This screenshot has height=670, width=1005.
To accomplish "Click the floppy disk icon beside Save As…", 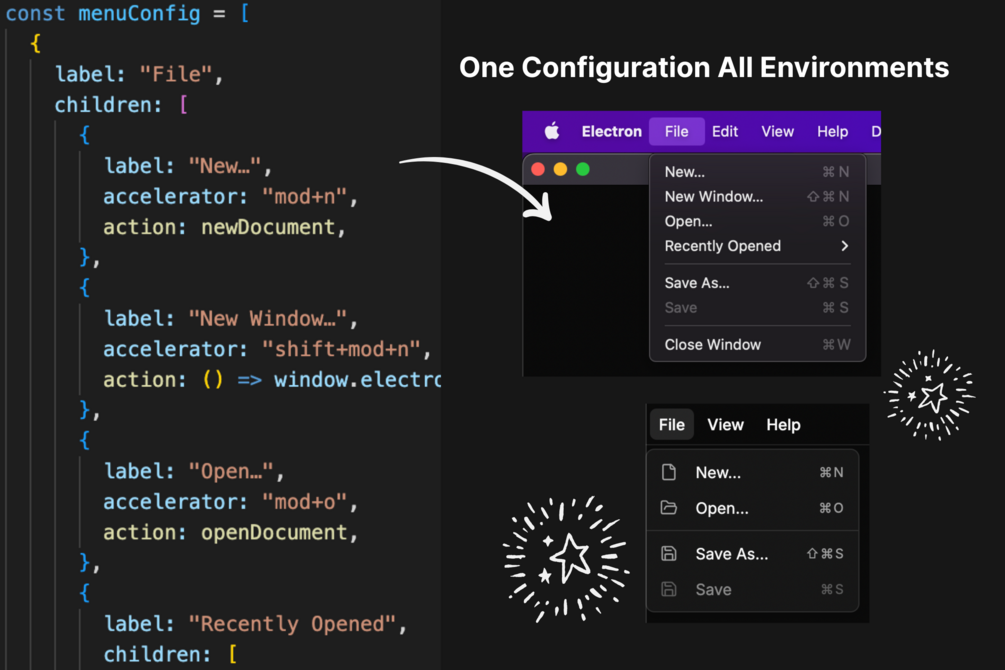I will 669,553.
